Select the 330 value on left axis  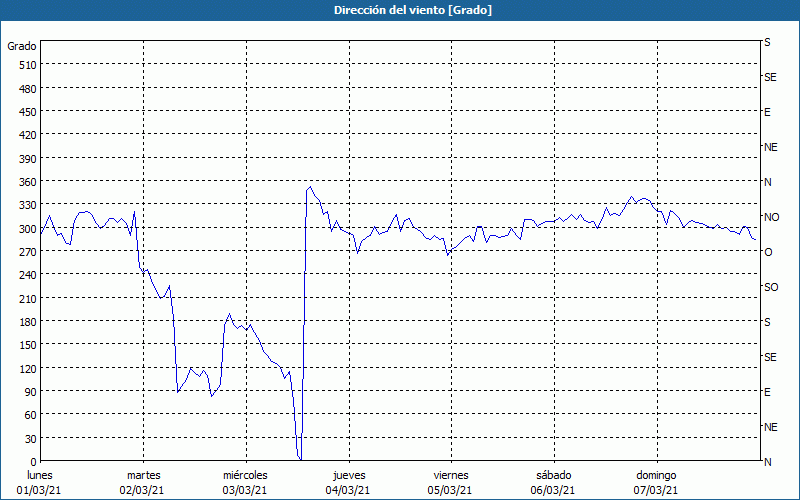click(x=28, y=206)
